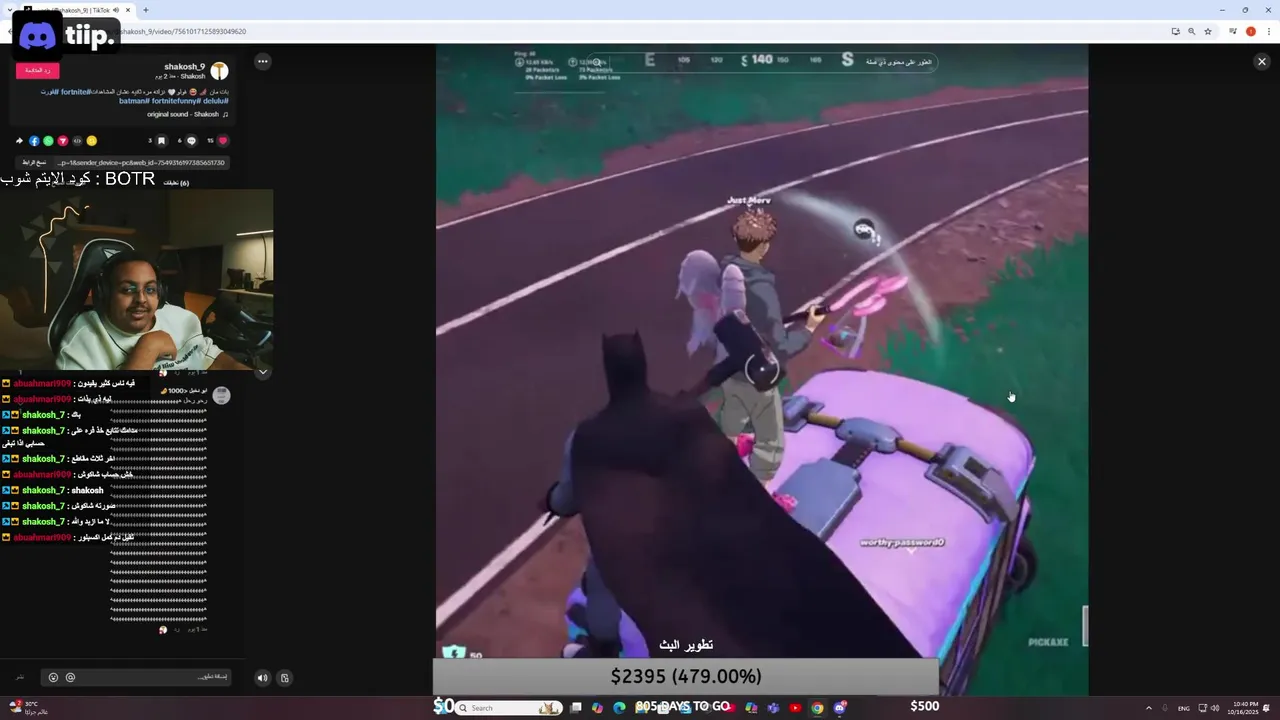Open the three-dot more options menu
The width and height of the screenshot is (1280, 720).
262,62
